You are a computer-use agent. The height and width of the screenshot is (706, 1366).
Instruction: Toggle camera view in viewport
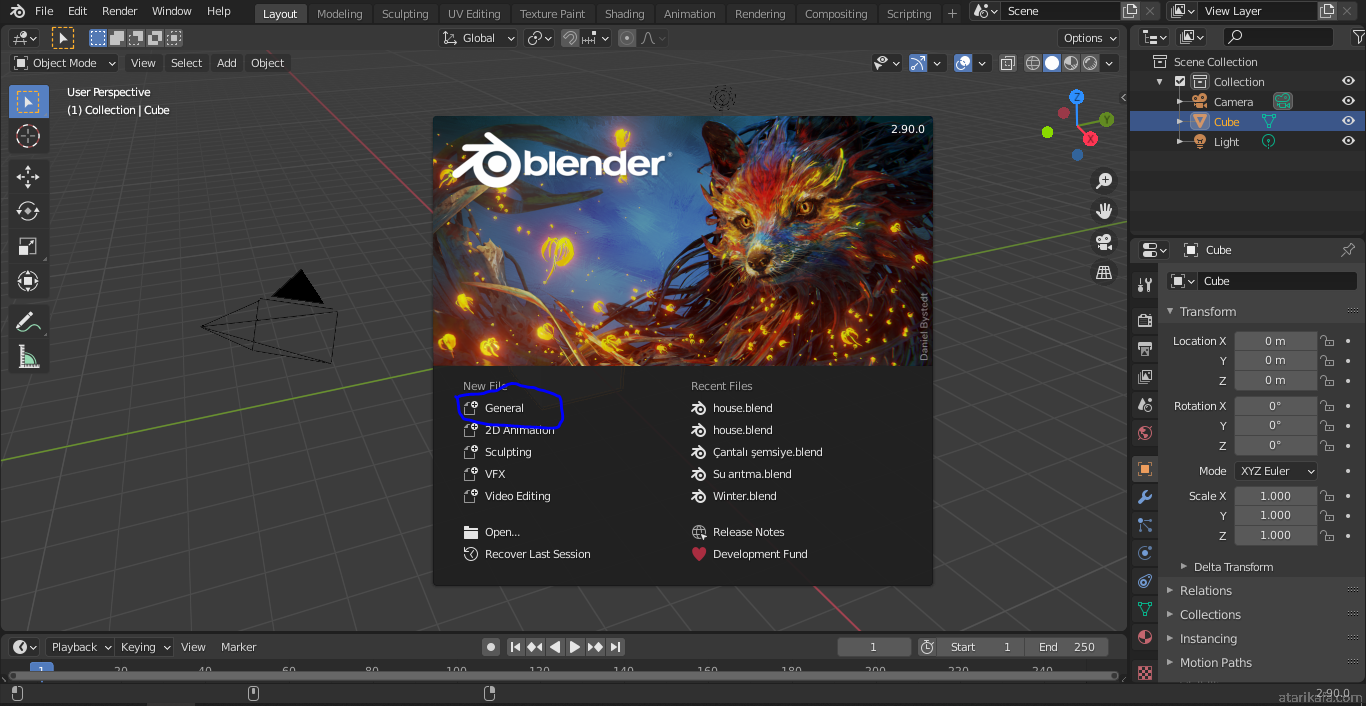pyautogui.click(x=1104, y=242)
